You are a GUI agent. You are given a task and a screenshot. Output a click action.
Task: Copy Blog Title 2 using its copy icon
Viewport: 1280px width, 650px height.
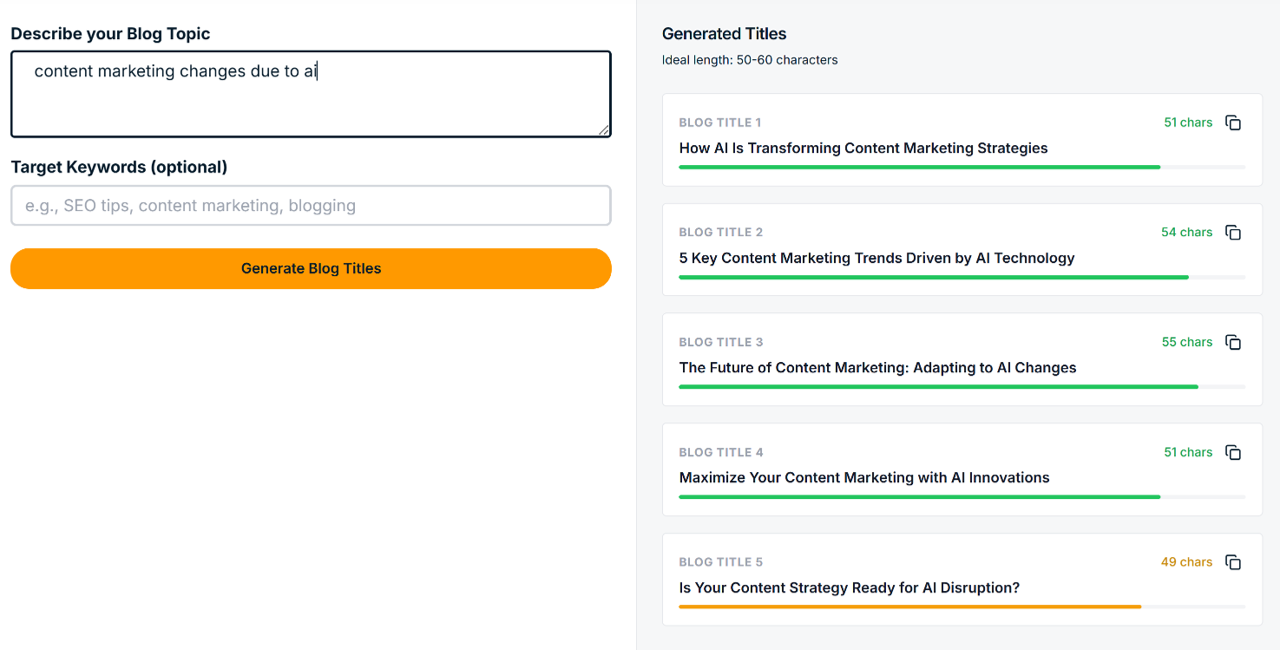(1233, 233)
